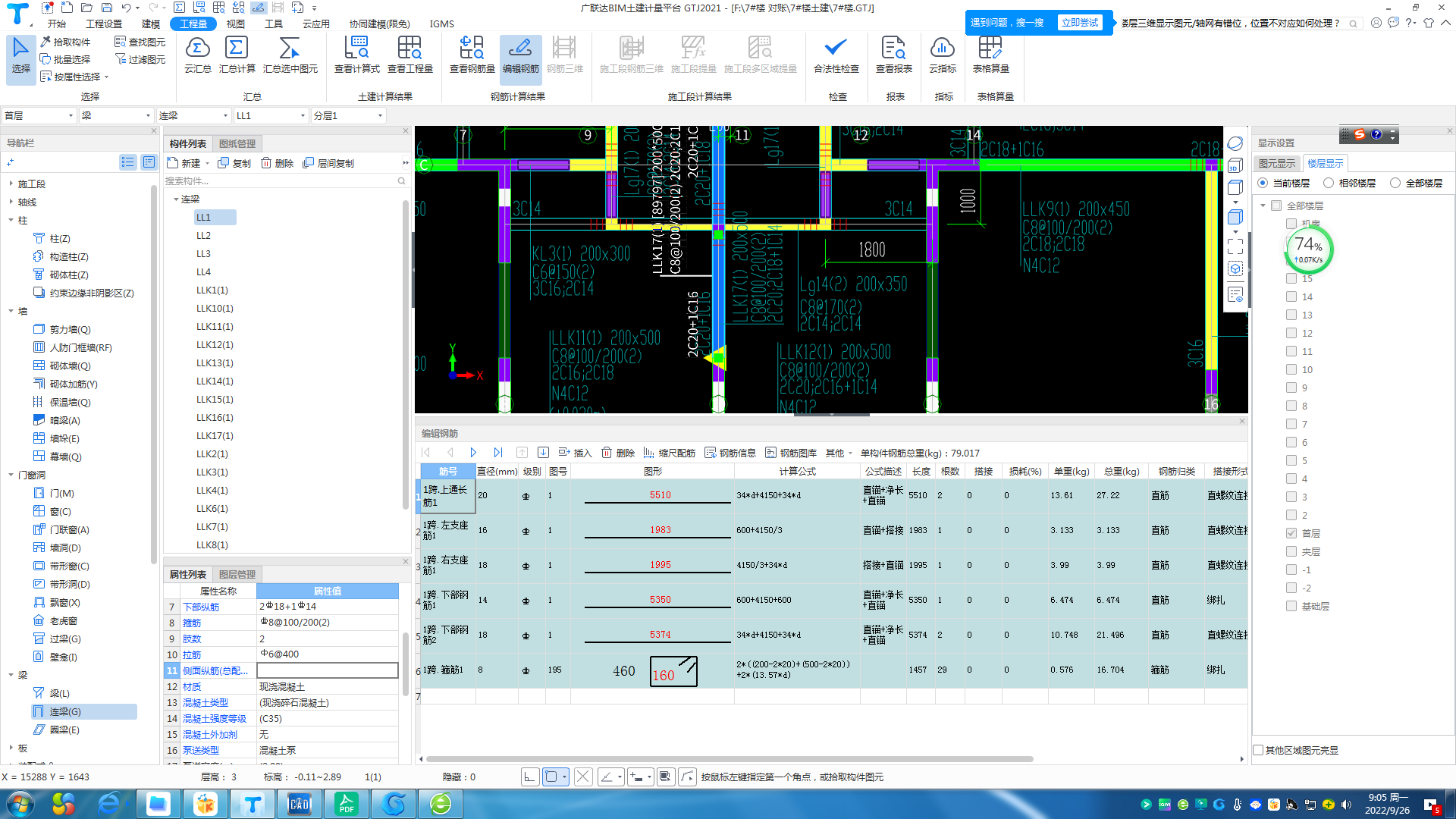Open 查看工程量 tool
This screenshot has height=819, width=1456.
[409, 55]
